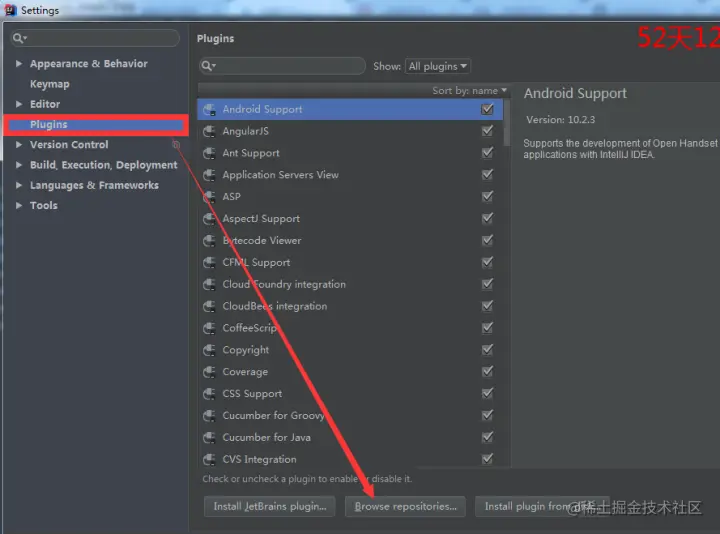This screenshot has height=534, width=720.
Task: Open the Show All plugins dropdown
Action: 438,66
